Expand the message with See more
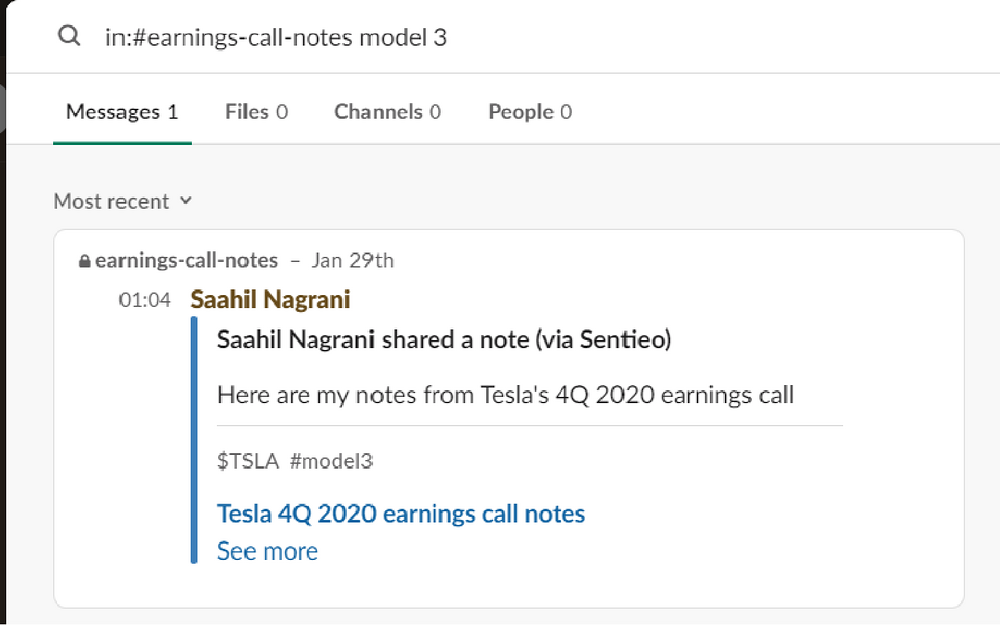 (x=267, y=551)
